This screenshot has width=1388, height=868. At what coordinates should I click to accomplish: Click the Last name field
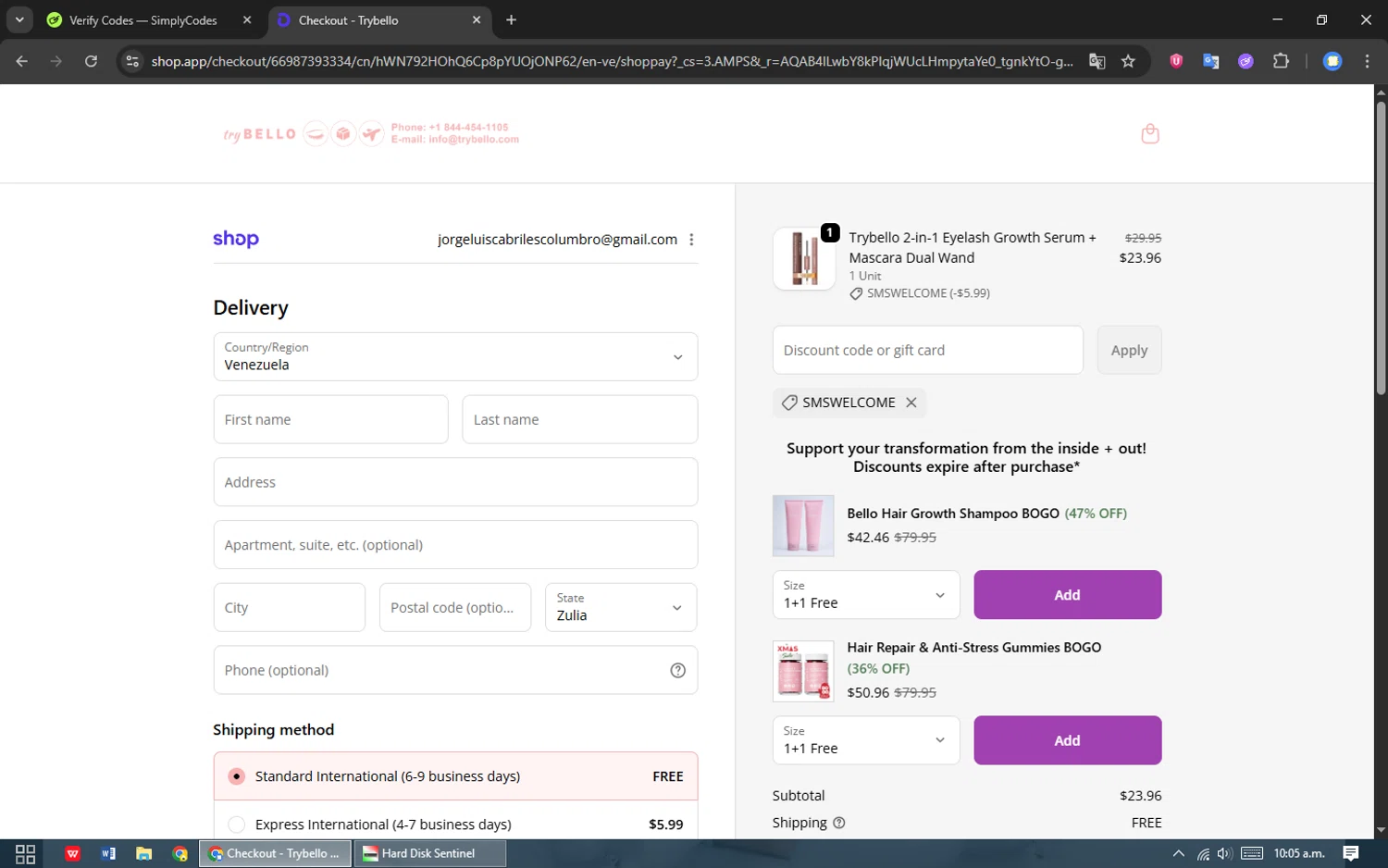tap(579, 419)
